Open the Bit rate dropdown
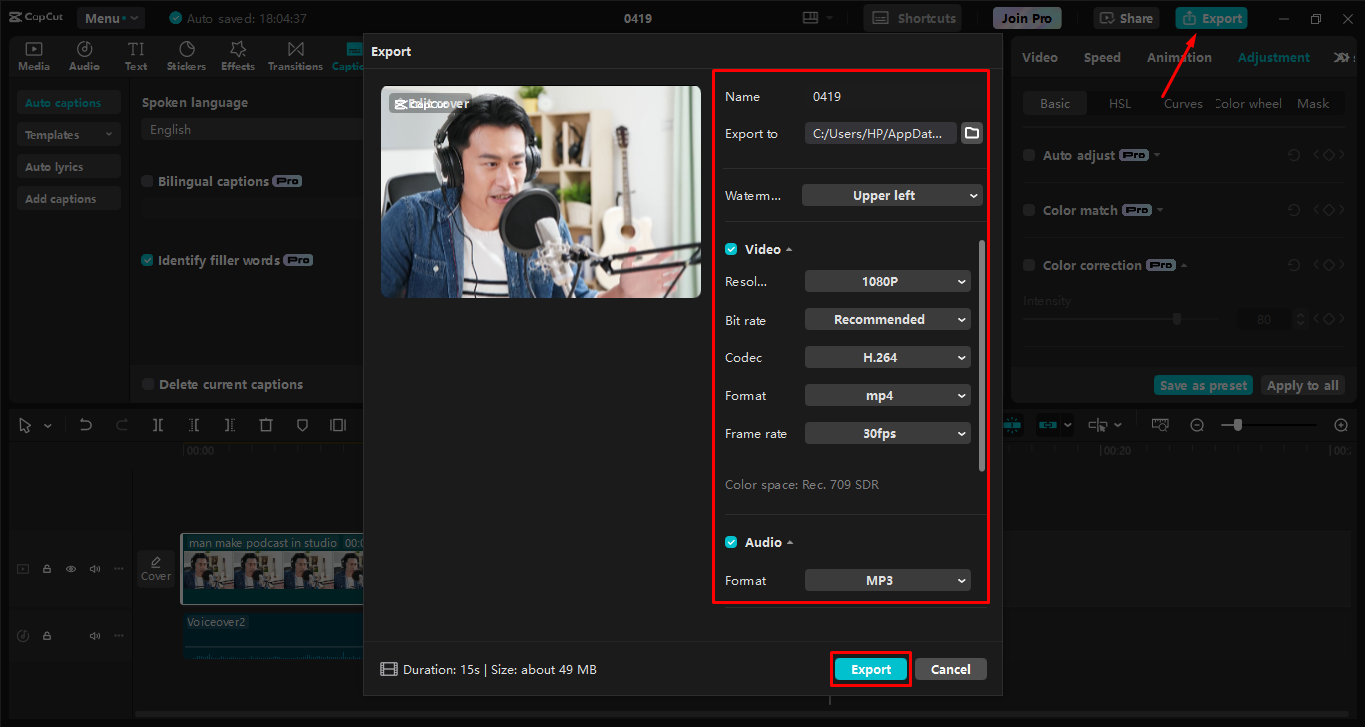The height and width of the screenshot is (727, 1365). pyautogui.click(x=888, y=320)
